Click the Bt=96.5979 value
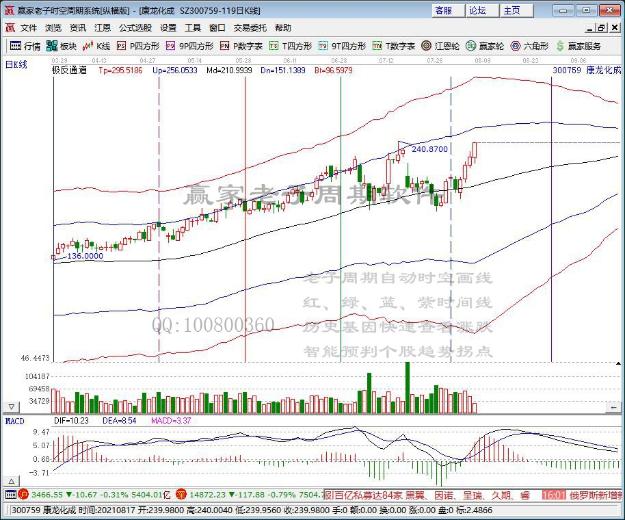Screen dimensions: 625x520 333,71
